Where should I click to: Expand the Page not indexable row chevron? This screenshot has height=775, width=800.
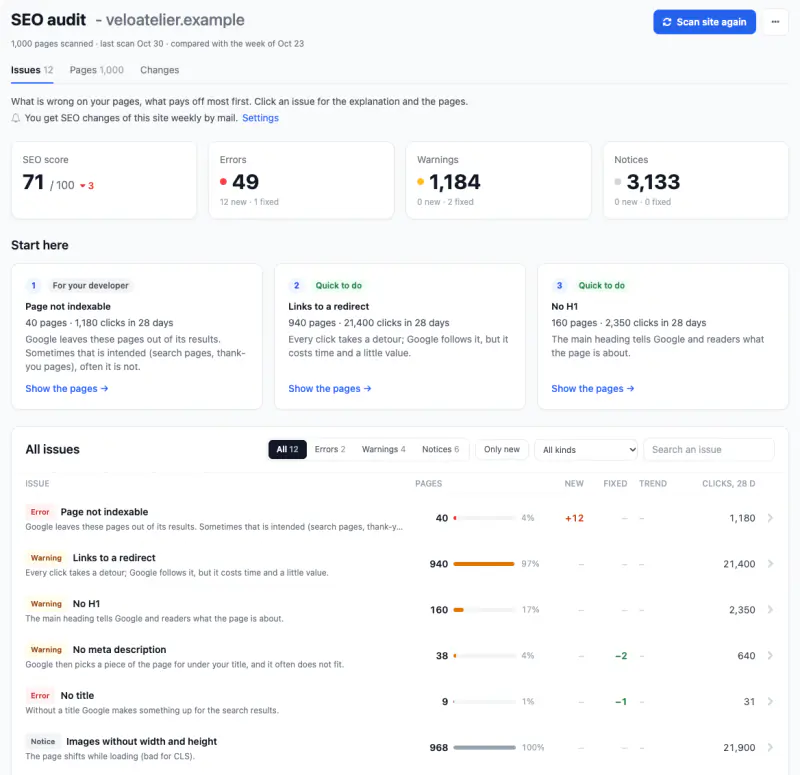click(770, 518)
